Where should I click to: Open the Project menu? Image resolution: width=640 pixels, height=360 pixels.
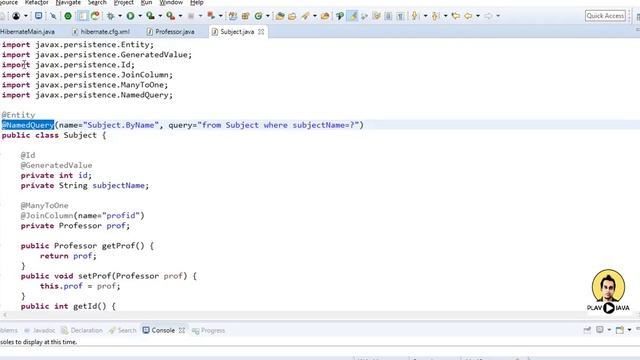pos(124,2)
